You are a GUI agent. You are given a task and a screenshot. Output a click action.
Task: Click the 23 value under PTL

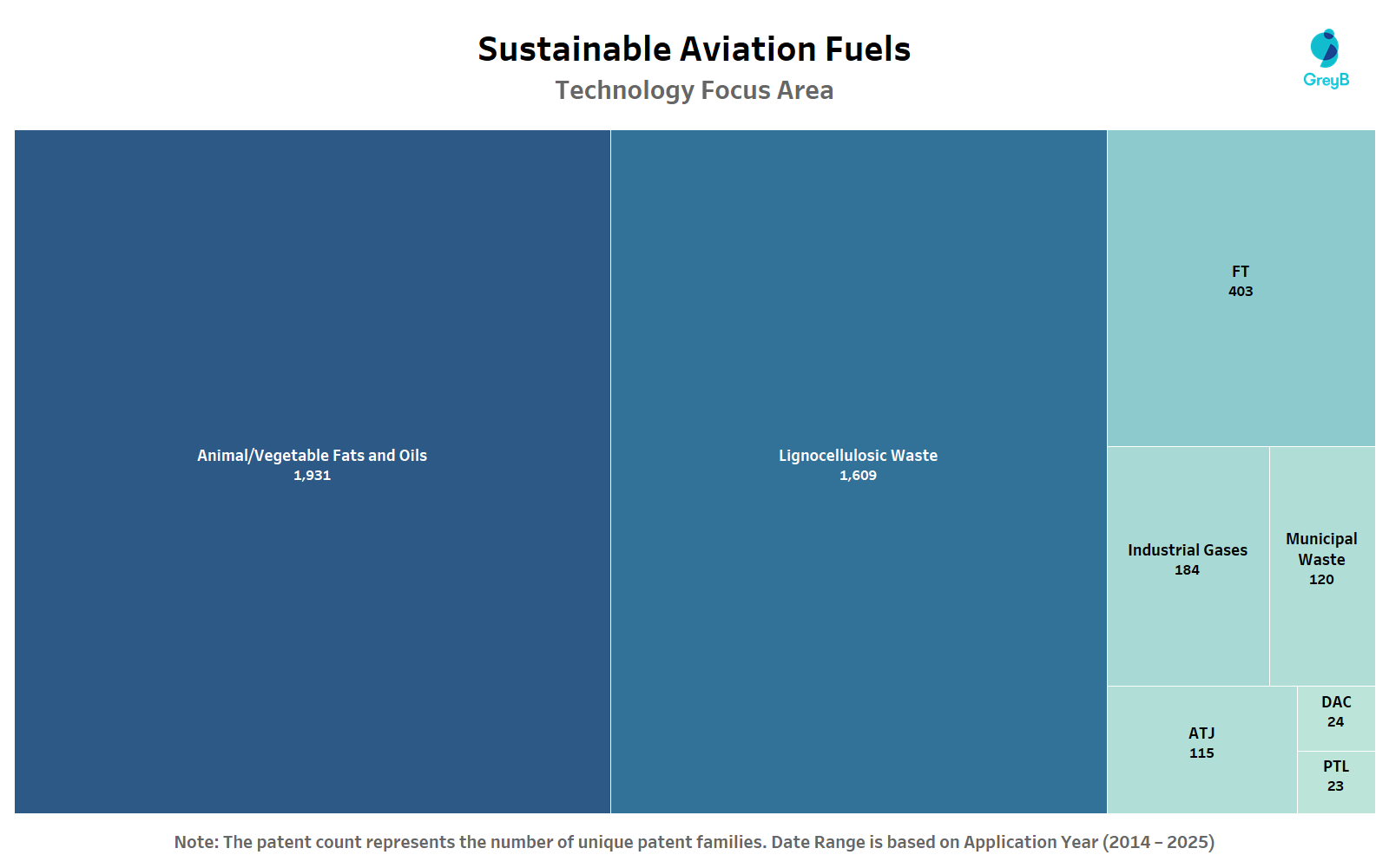click(x=1335, y=786)
